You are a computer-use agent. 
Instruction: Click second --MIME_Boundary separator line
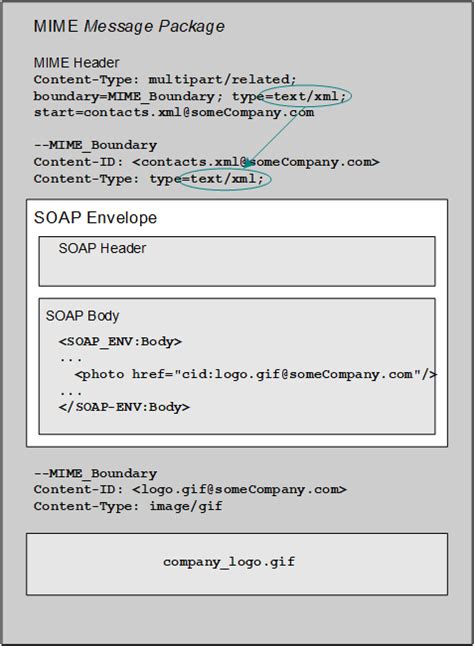click(x=95, y=473)
